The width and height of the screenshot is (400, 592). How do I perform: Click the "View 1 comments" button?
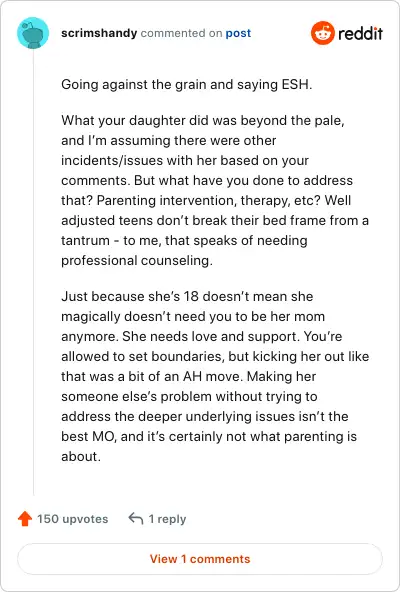(x=200, y=559)
